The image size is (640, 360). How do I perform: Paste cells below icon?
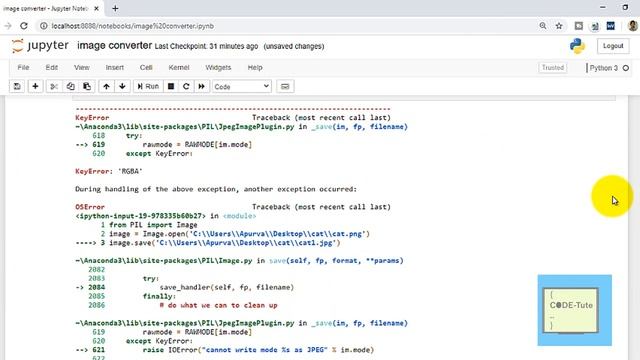coord(87,87)
